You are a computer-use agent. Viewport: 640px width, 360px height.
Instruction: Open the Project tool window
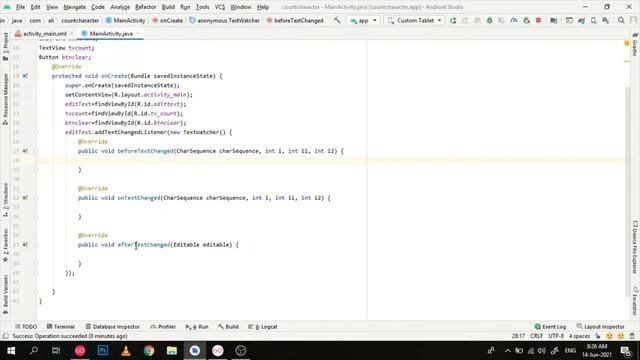(5, 46)
